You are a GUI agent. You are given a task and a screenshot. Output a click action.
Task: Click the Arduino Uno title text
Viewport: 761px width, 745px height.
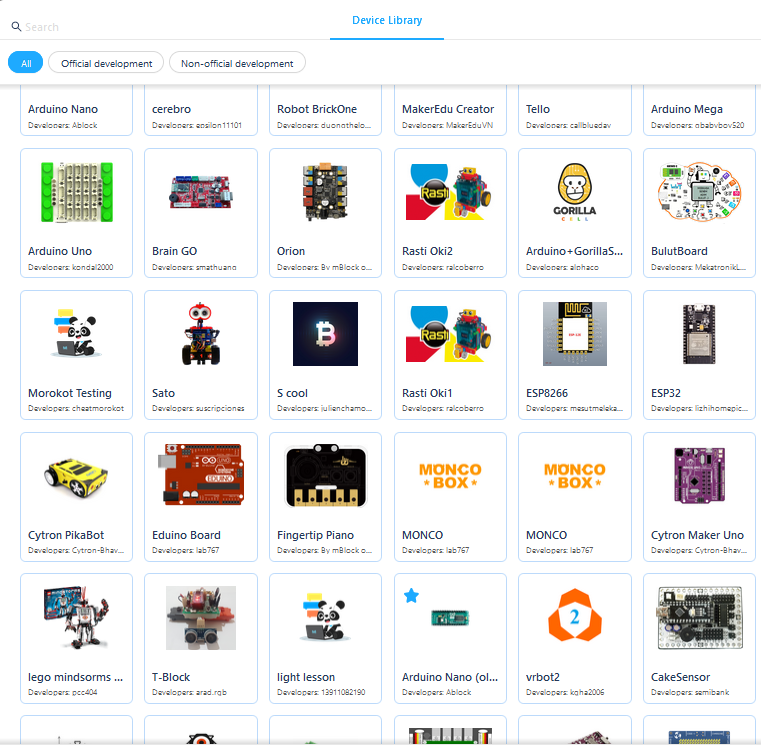[x=60, y=251]
